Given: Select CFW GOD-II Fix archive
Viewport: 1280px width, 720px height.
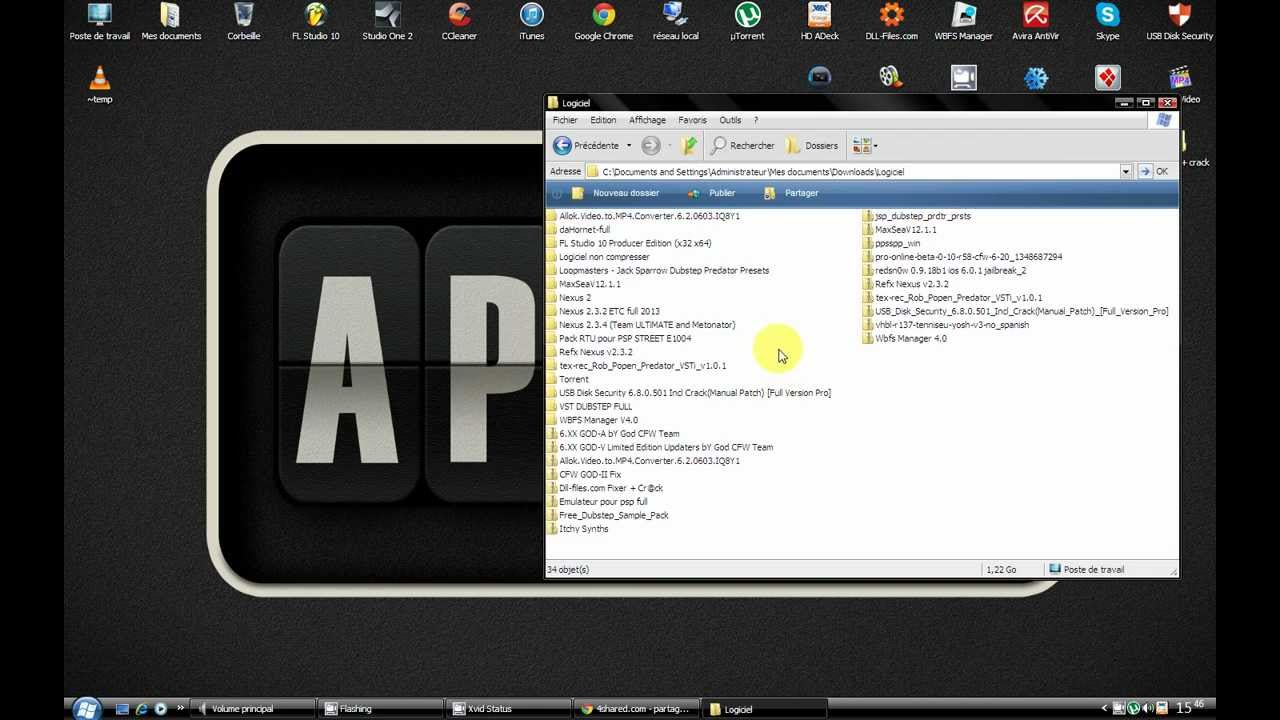Looking at the screenshot, I should [584, 475].
